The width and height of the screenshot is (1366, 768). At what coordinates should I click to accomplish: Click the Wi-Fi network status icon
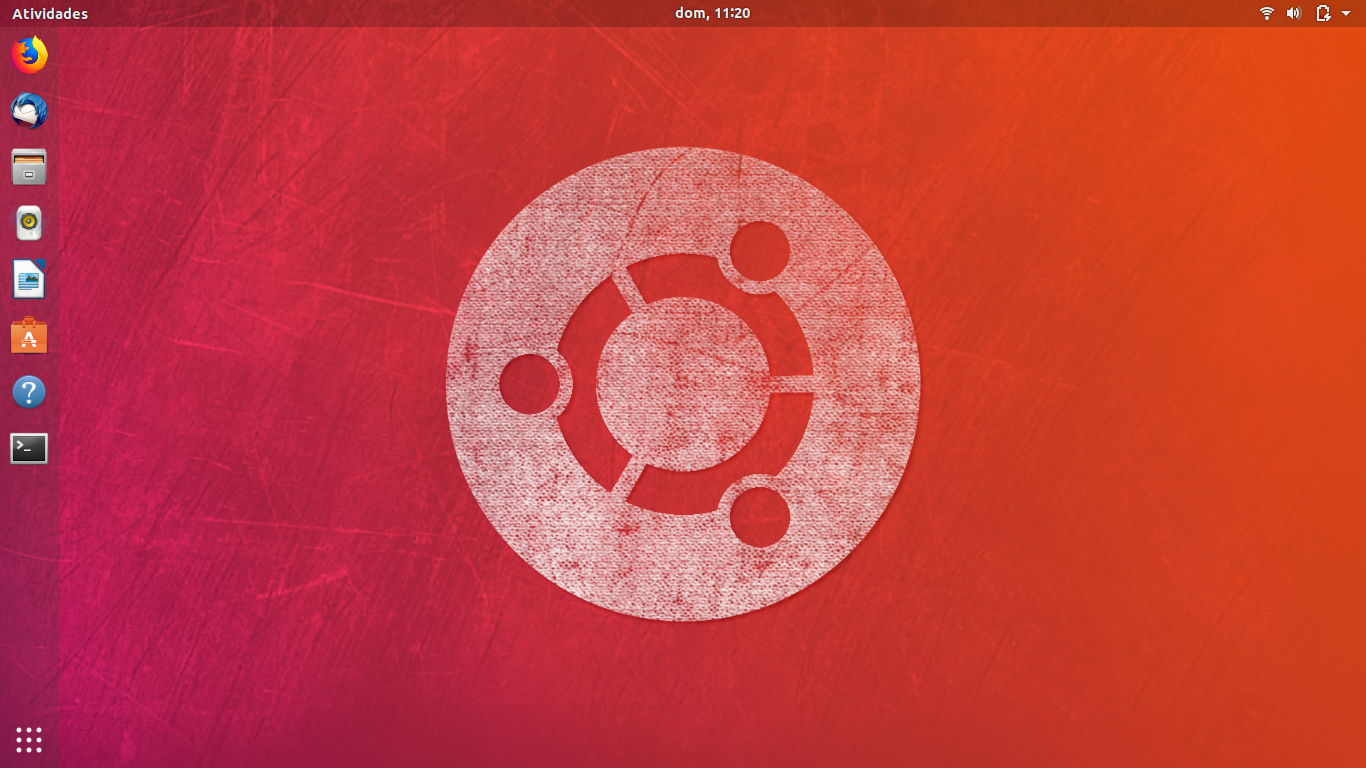point(1267,13)
